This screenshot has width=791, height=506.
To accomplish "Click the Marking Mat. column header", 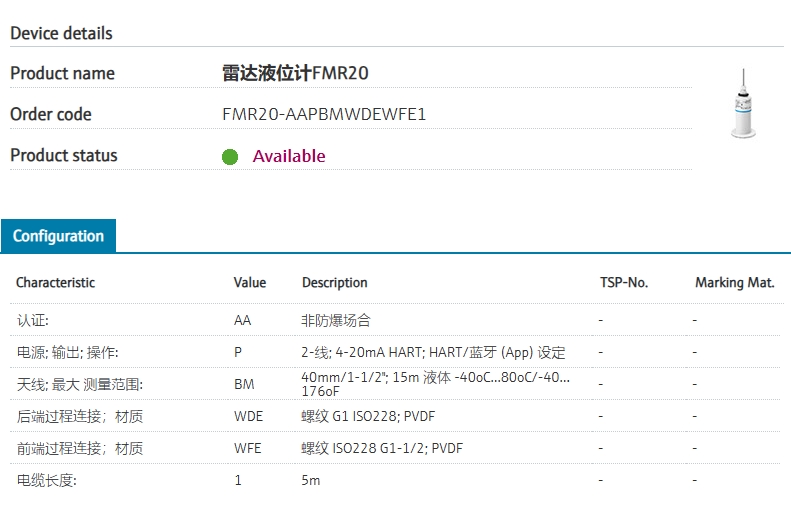I will (x=735, y=283).
